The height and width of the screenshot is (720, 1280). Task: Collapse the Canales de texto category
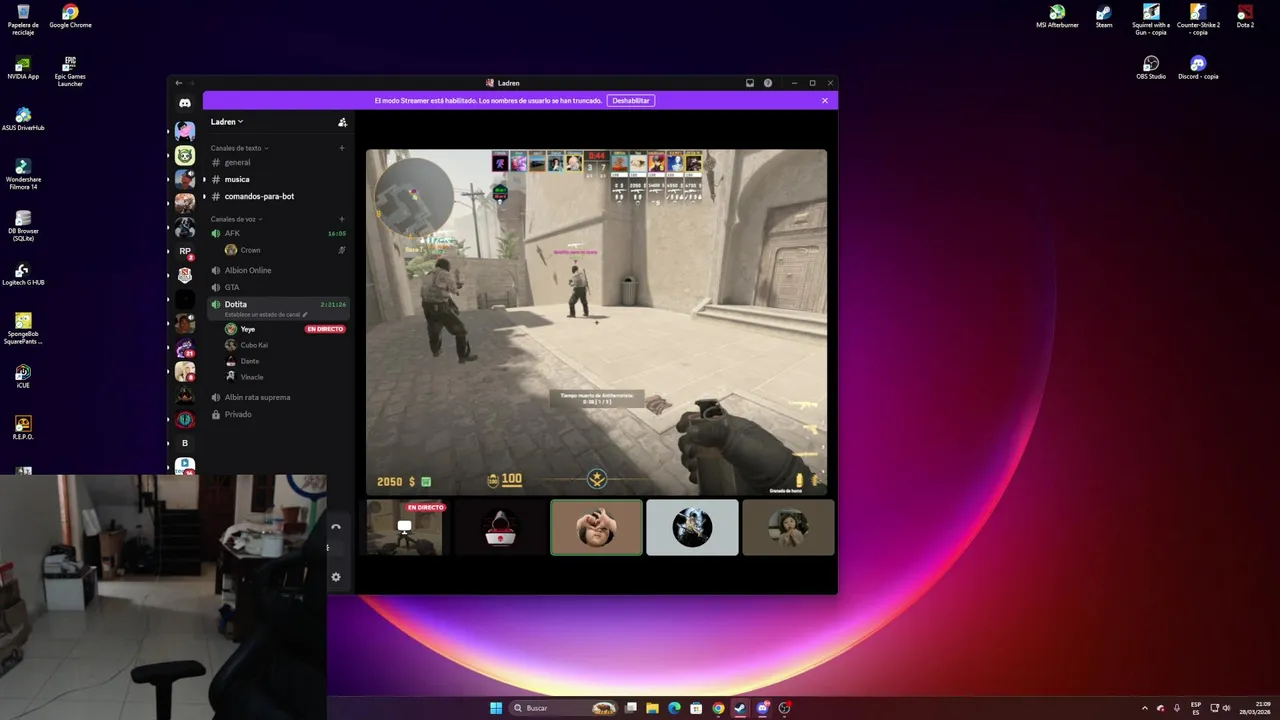(x=239, y=148)
